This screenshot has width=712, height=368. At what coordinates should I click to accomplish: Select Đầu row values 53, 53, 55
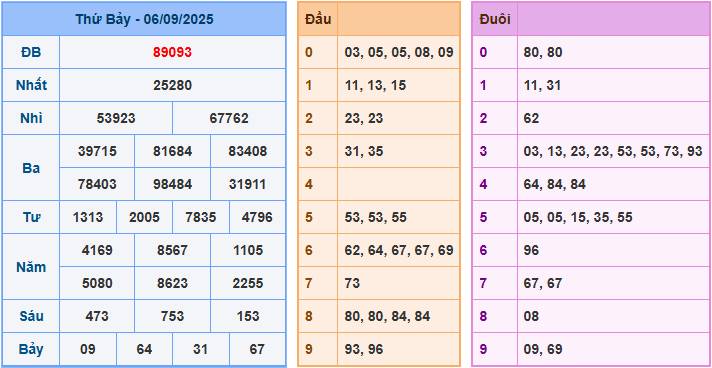point(375,217)
